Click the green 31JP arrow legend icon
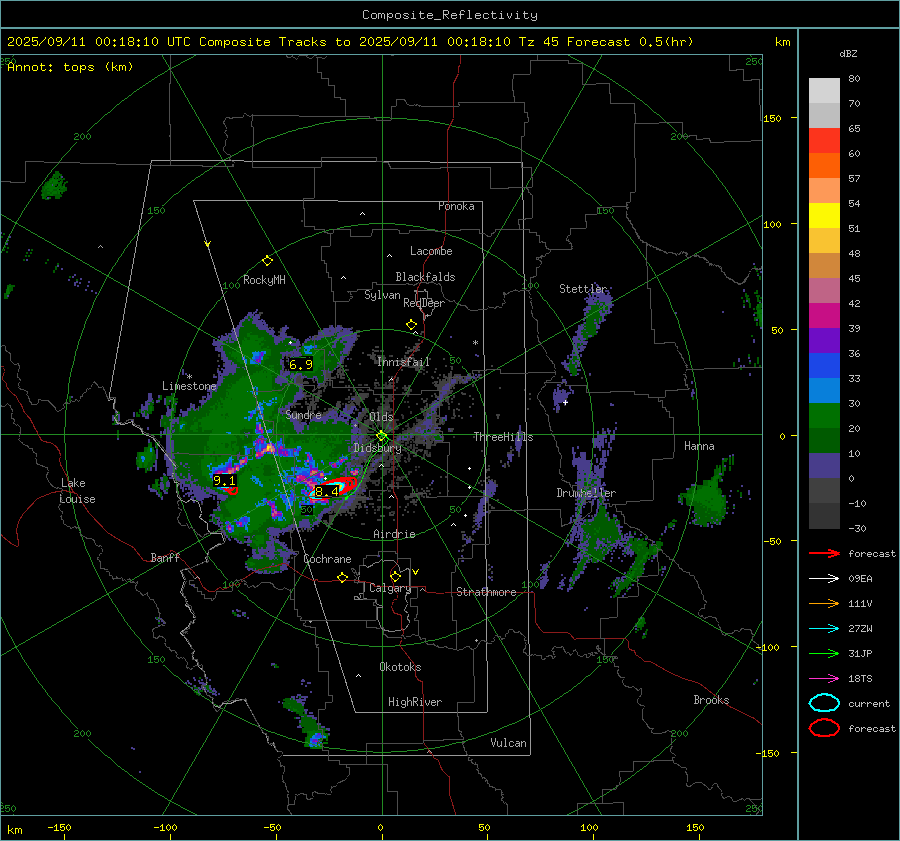This screenshot has width=900, height=841. tap(824, 653)
